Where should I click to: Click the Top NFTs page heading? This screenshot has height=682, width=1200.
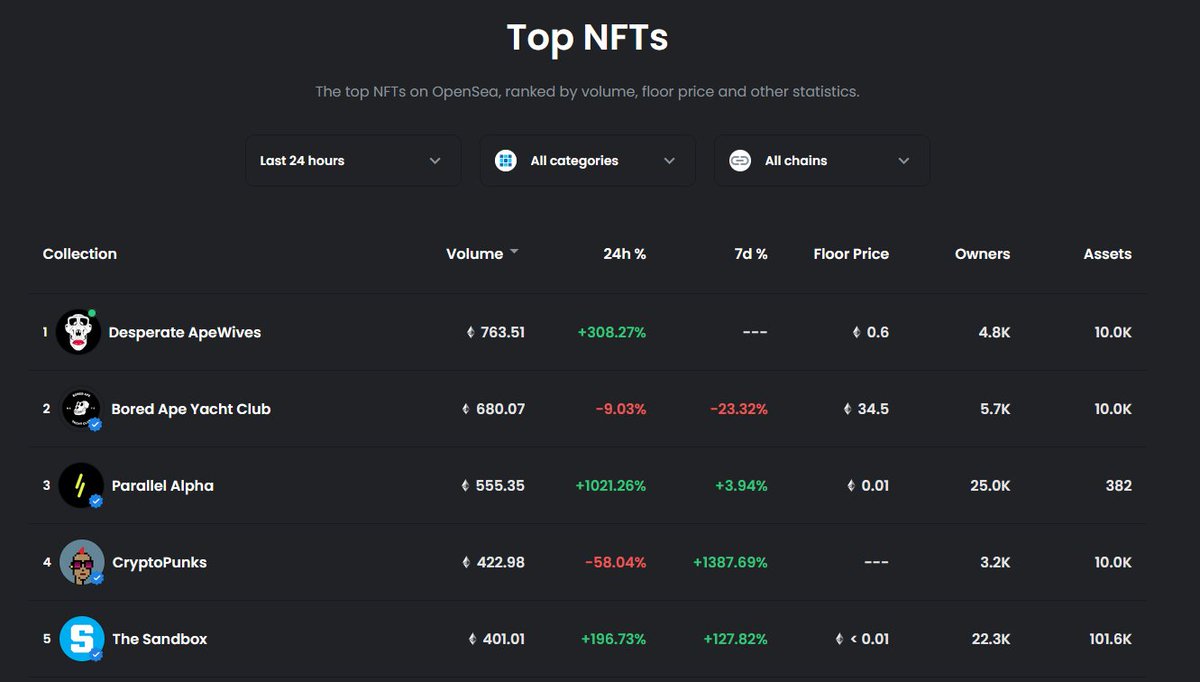click(x=587, y=38)
